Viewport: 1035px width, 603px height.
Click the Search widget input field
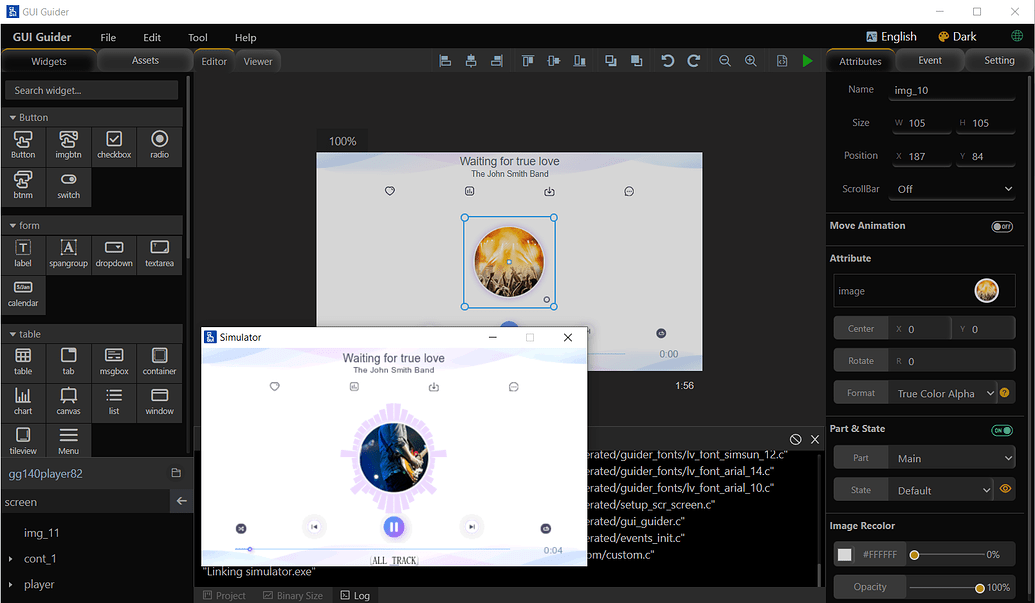point(91,90)
